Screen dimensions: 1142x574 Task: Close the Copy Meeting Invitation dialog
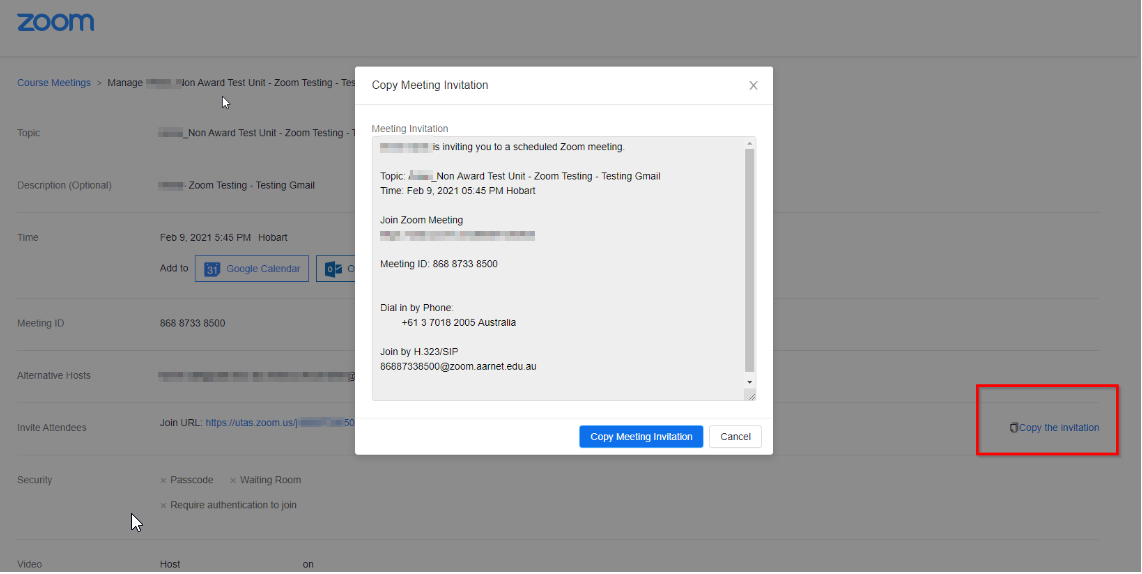[753, 85]
